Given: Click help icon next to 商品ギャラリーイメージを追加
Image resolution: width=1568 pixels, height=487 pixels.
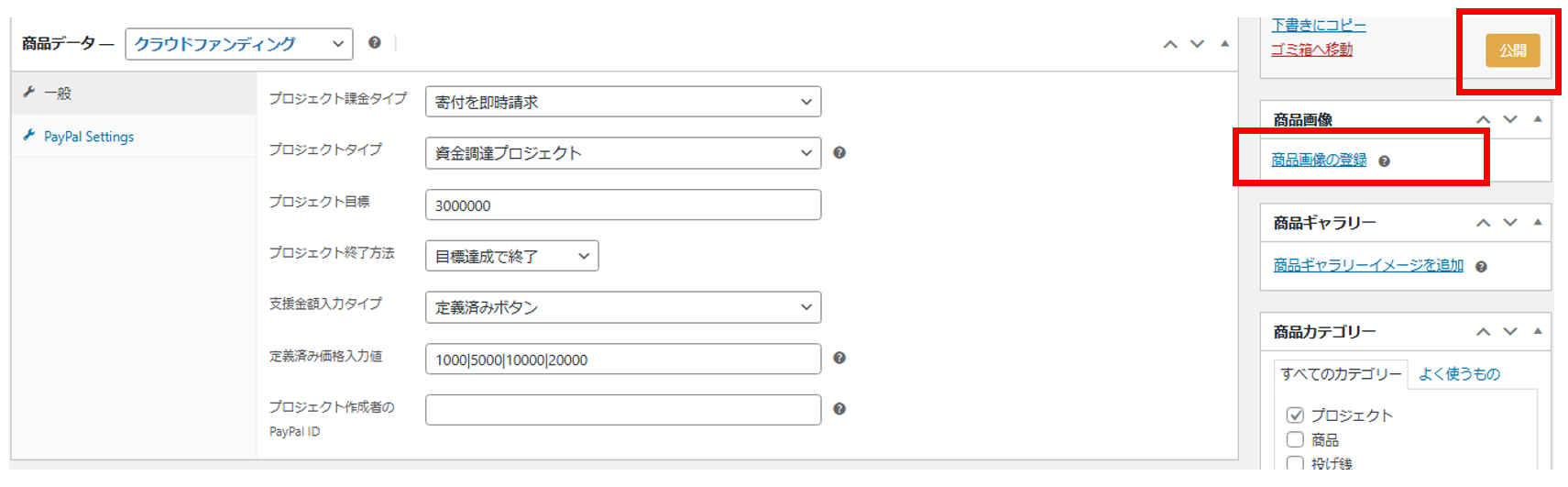Looking at the screenshot, I should click(1481, 267).
